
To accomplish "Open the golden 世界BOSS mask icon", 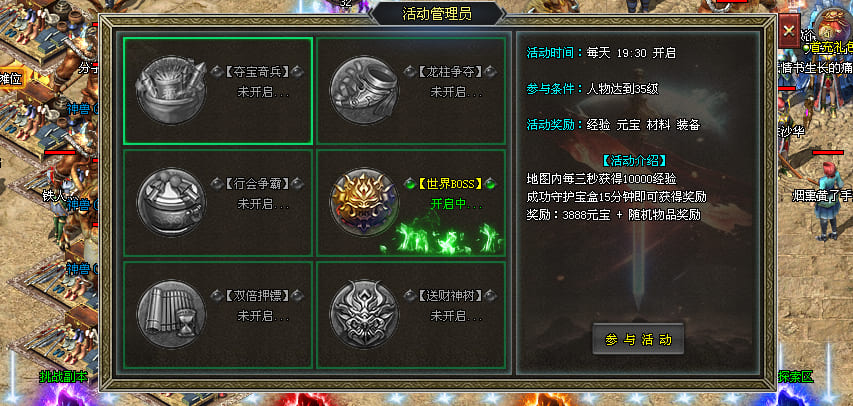I will pos(364,202).
